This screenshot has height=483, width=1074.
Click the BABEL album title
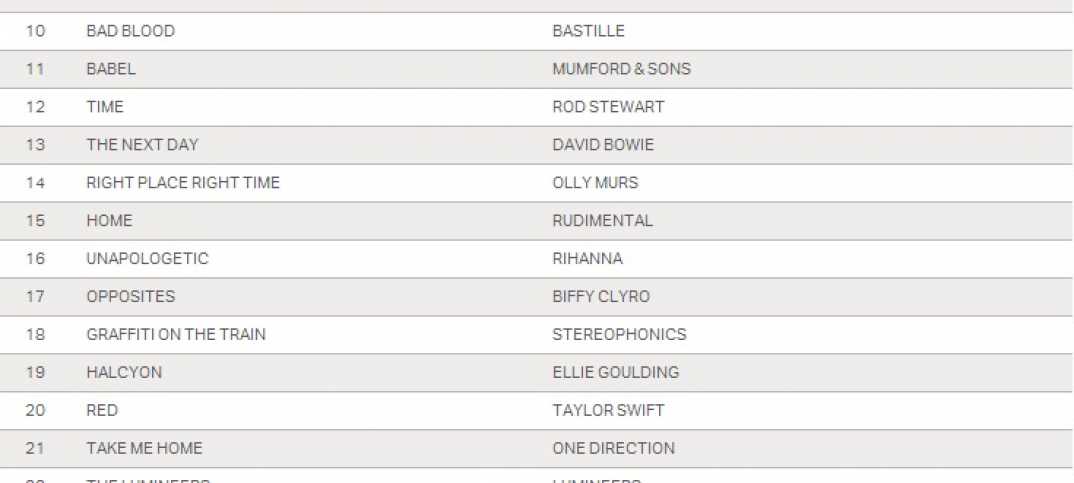[x=111, y=69]
